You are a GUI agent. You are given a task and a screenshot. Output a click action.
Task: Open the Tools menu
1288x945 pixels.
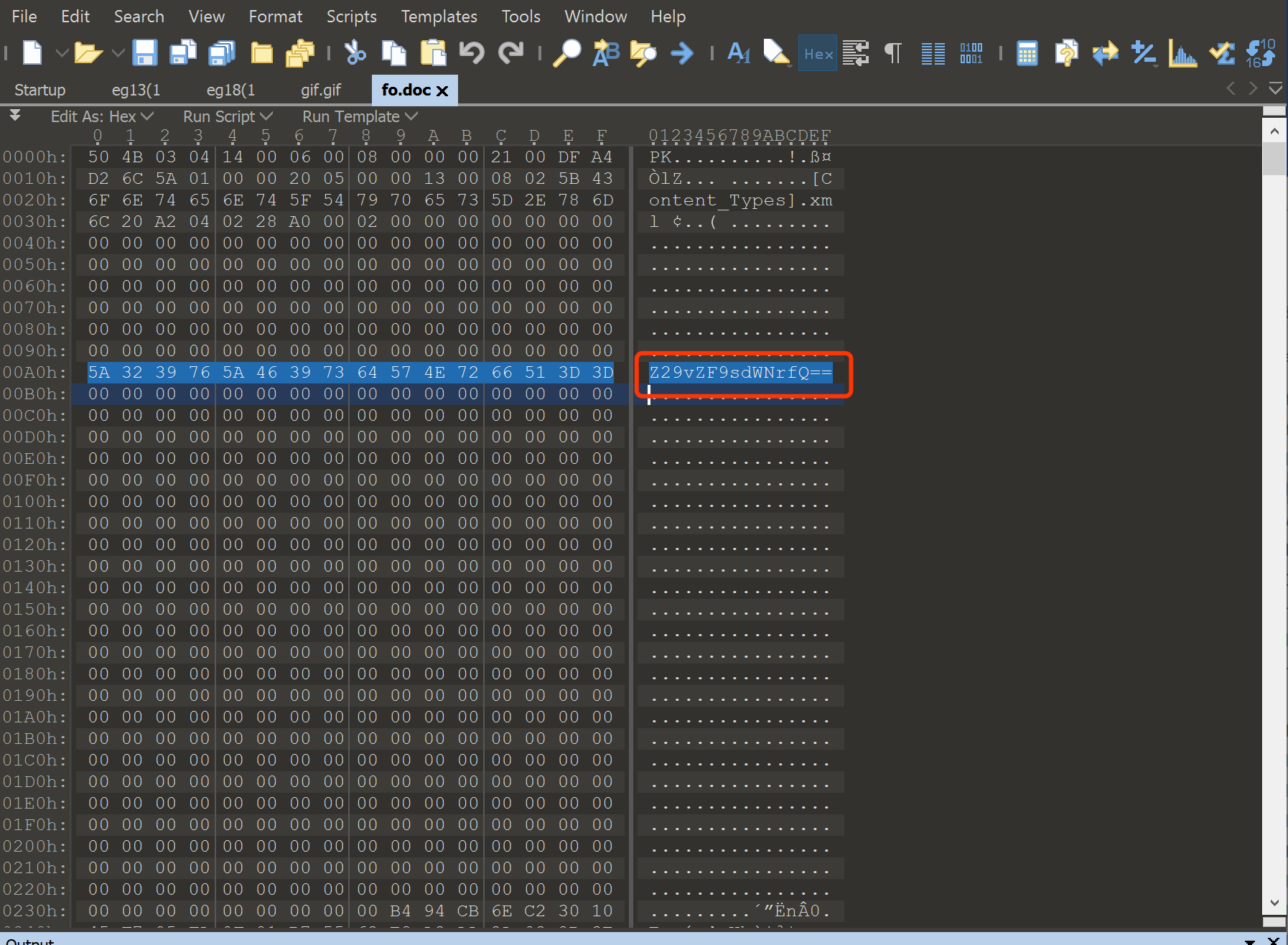(x=521, y=16)
